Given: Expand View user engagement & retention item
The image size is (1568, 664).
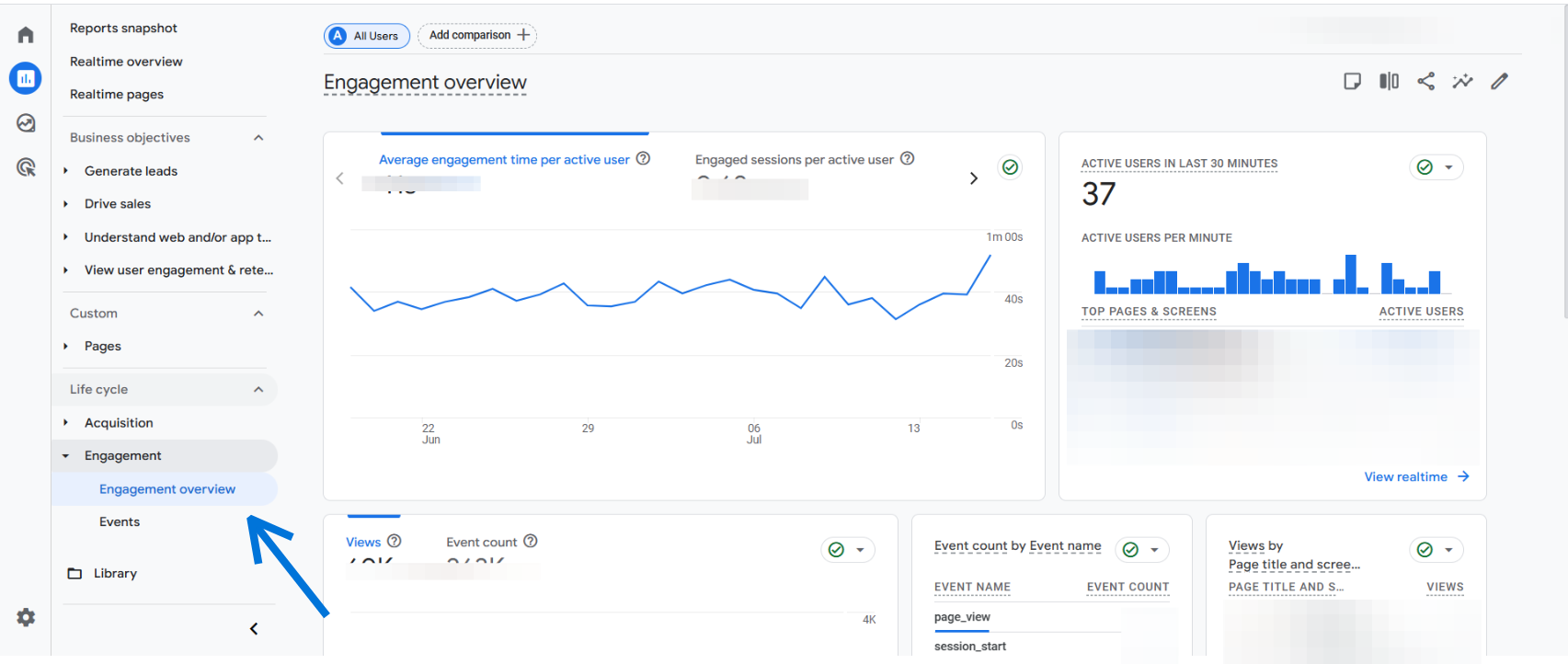Looking at the screenshot, I should pos(66,270).
